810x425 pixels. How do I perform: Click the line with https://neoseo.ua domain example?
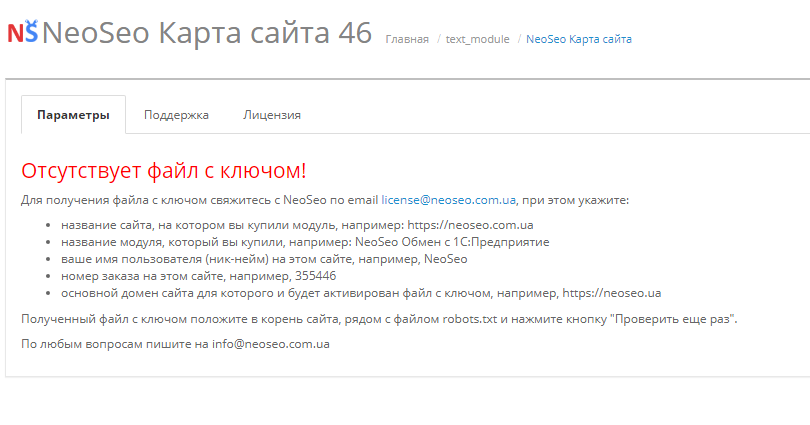[361, 293]
